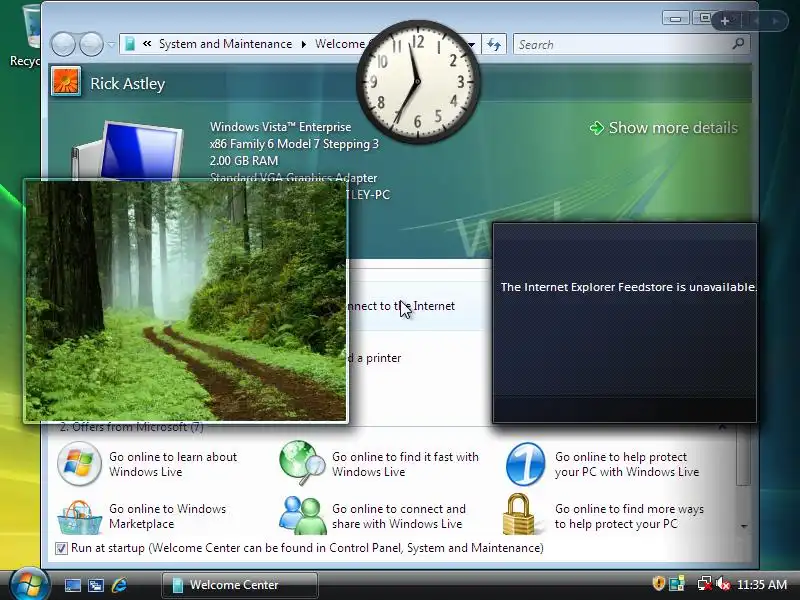Click the Welcome Center scrollbar down arrow
Screen dimensions: 800x600
coord(743,526)
